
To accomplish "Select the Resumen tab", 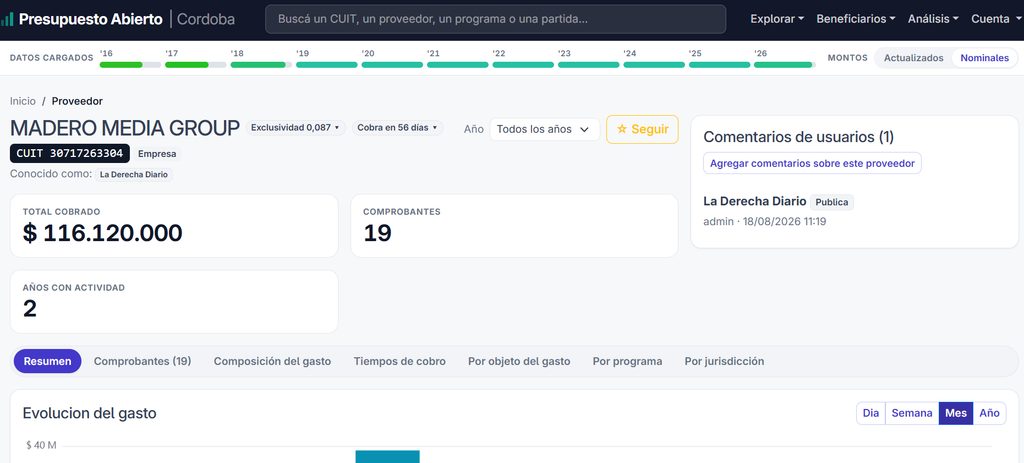I will tap(47, 361).
